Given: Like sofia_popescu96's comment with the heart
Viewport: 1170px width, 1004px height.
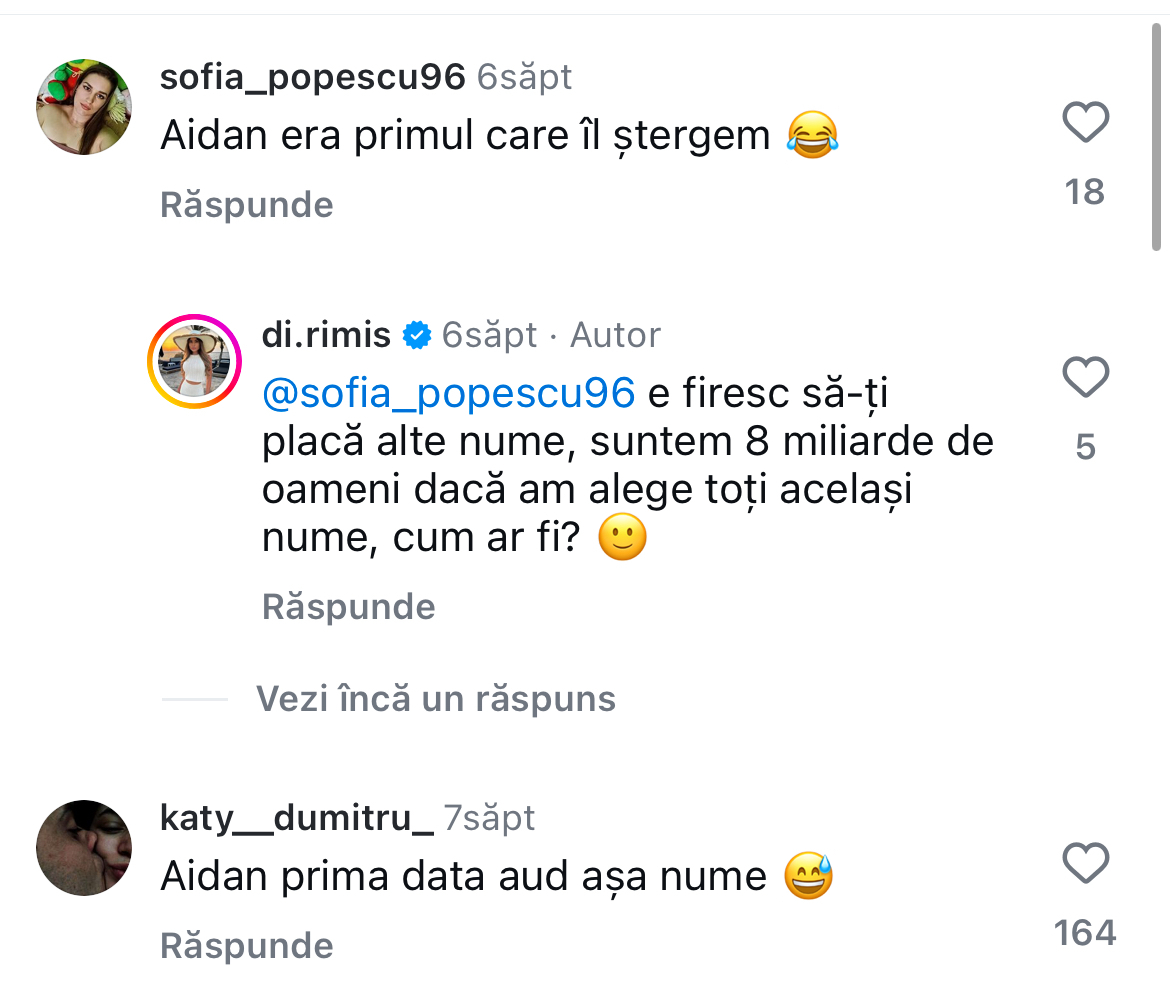Looking at the screenshot, I should [x=1085, y=123].
